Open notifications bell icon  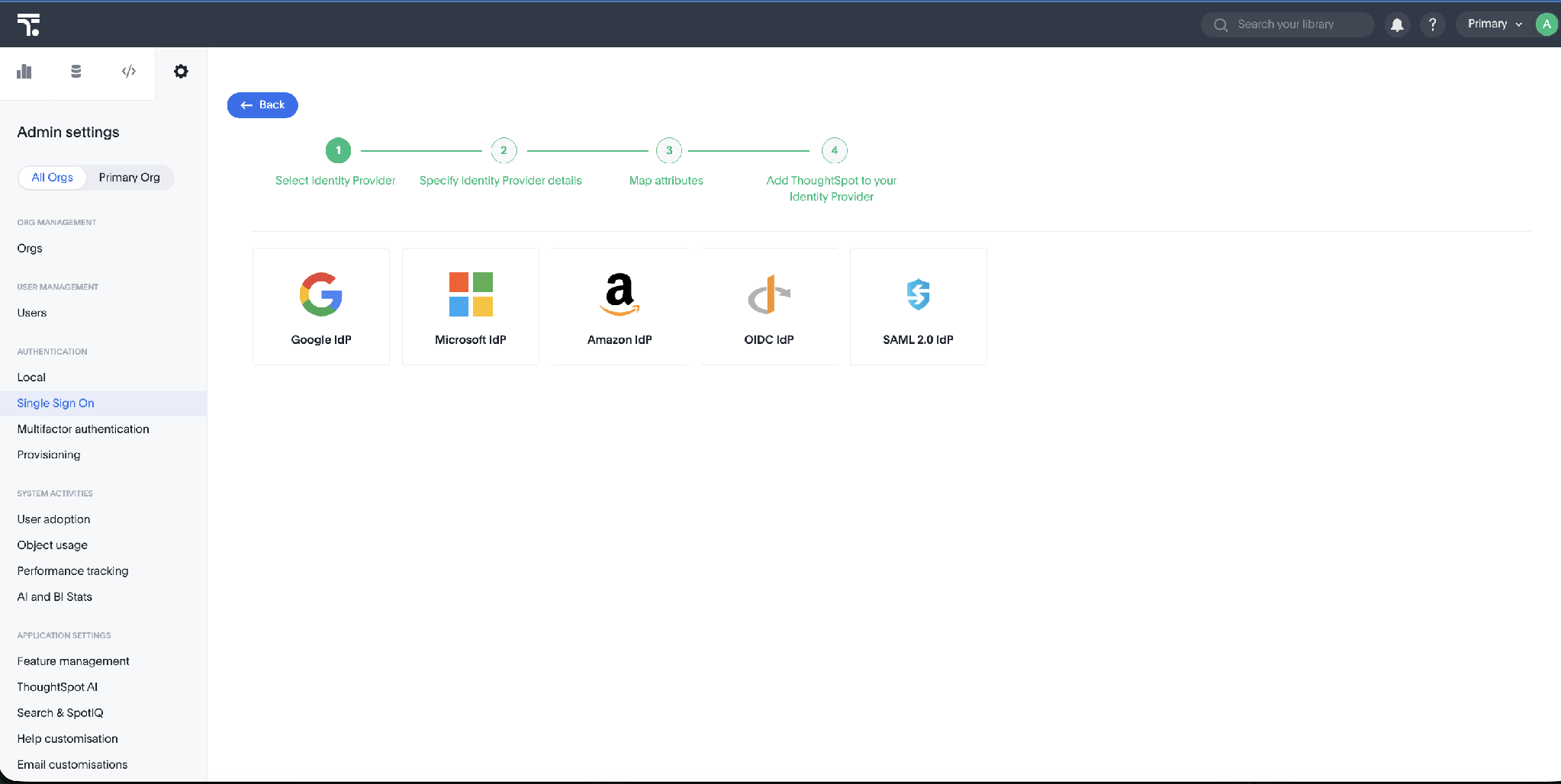coord(1397,24)
